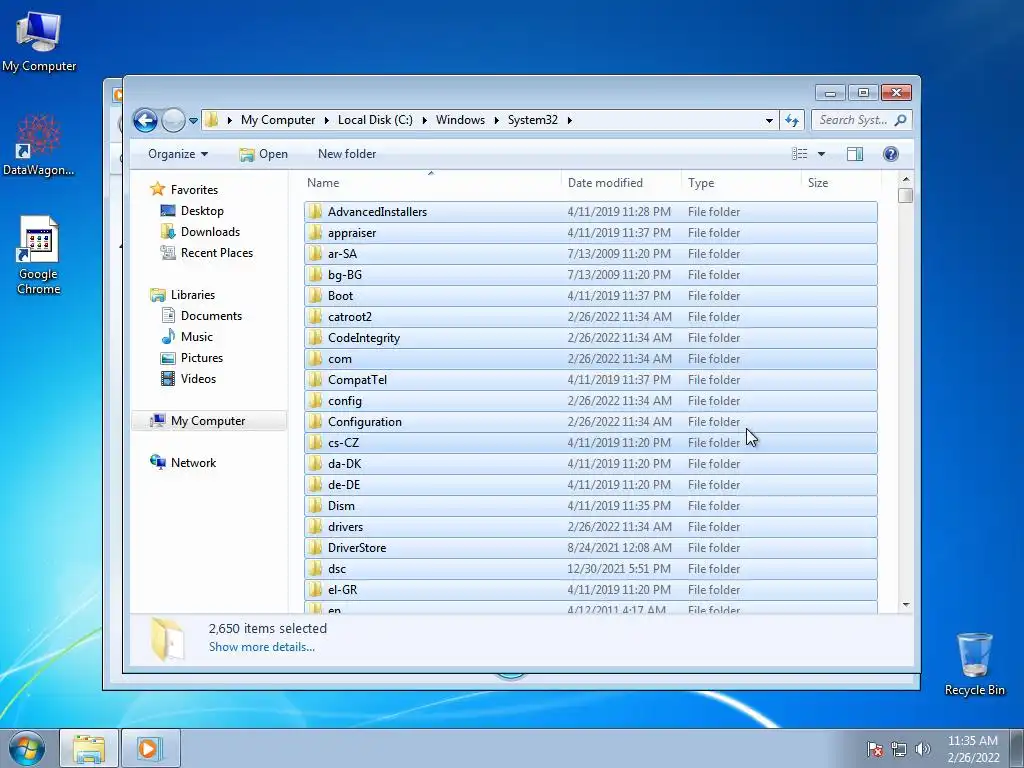Click the scroll down arrow of file list
Viewport: 1024px width, 768px height.
point(905,605)
